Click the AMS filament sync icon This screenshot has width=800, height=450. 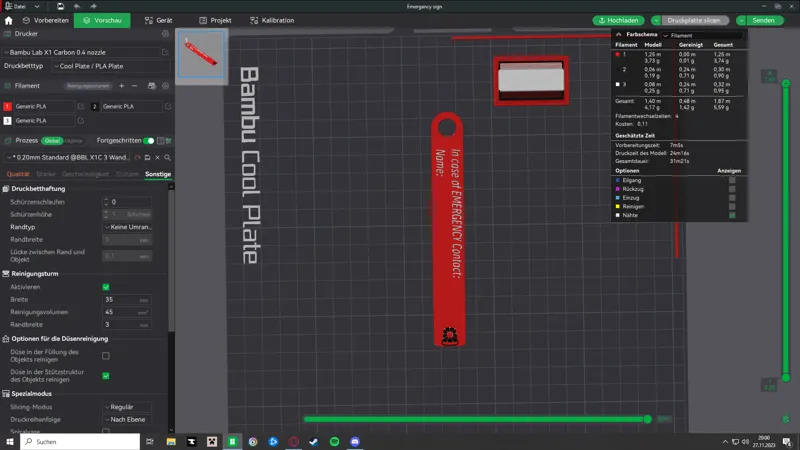point(152,86)
